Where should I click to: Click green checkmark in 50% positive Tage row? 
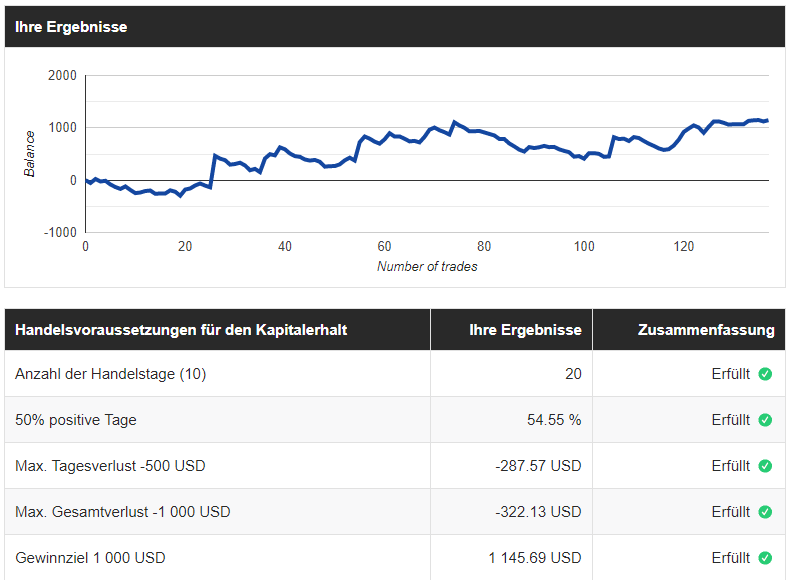(765, 420)
